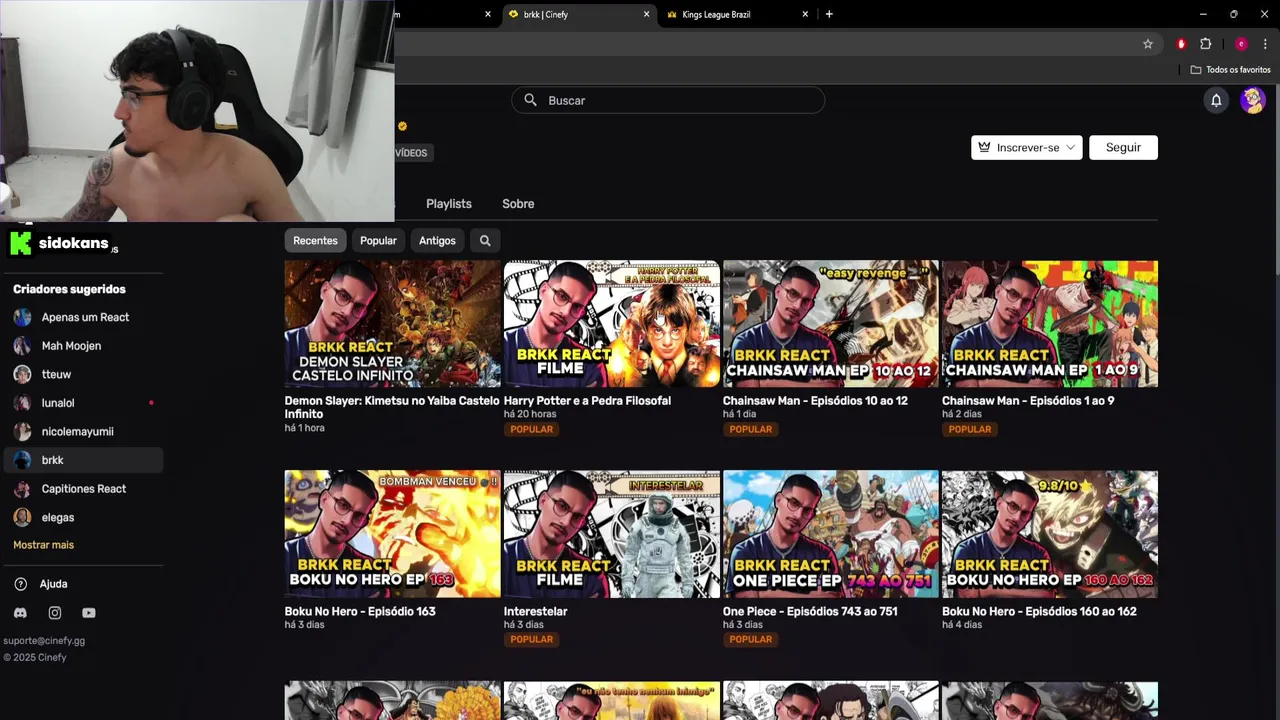Open the notifications bell icon

click(x=1216, y=100)
